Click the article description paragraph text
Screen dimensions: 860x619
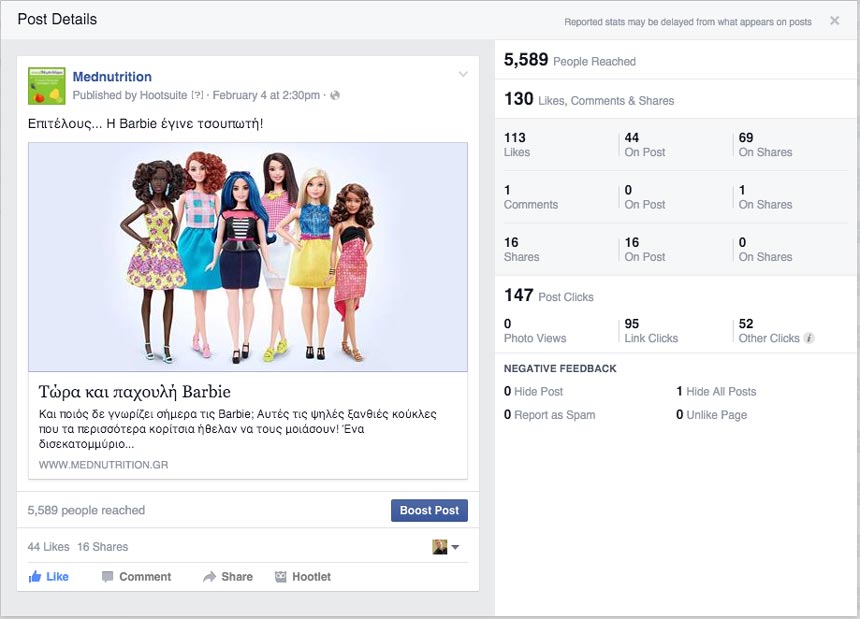(237, 429)
